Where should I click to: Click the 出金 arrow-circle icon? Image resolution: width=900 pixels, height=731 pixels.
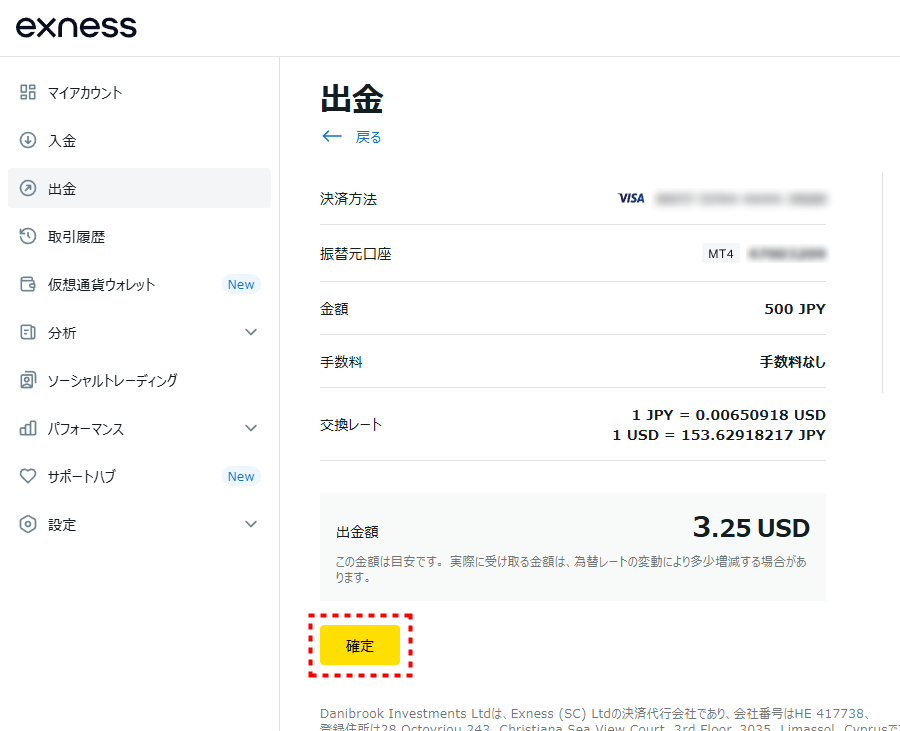pos(28,188)
